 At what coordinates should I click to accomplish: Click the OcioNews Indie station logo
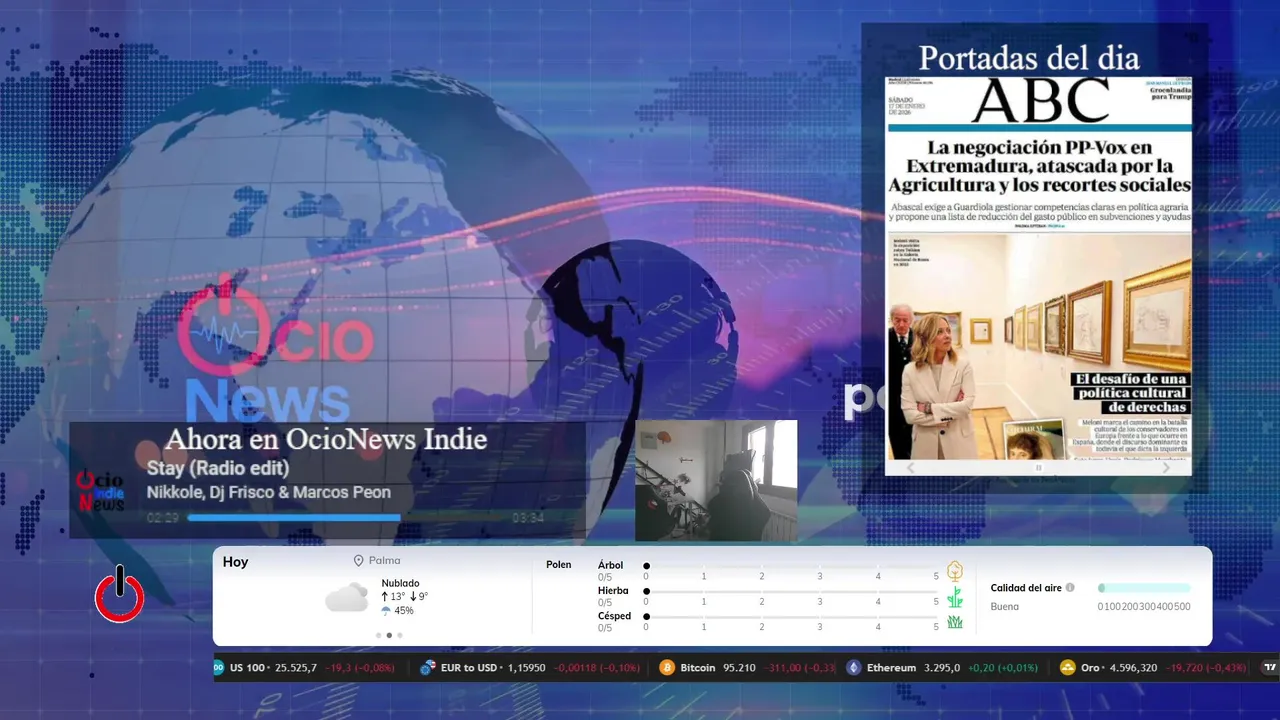click(100, 492)
